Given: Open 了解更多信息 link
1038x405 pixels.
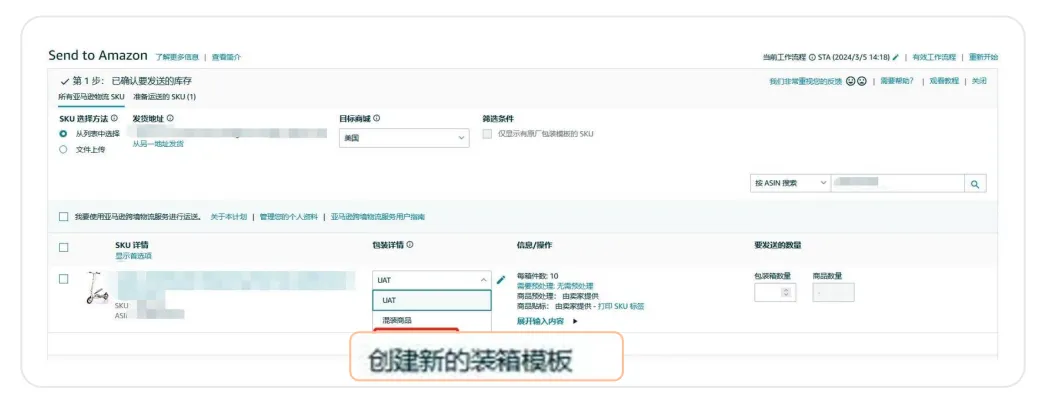Looking at the screenshot, I should coord(177,58).
